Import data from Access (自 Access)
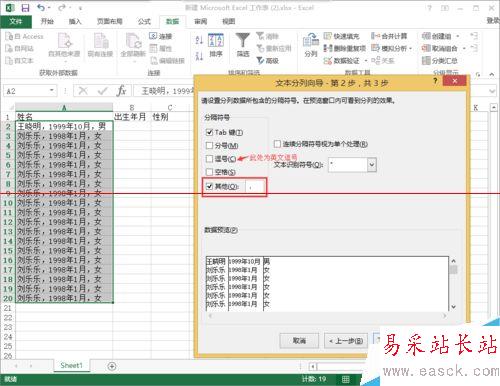 pos(25,36)
